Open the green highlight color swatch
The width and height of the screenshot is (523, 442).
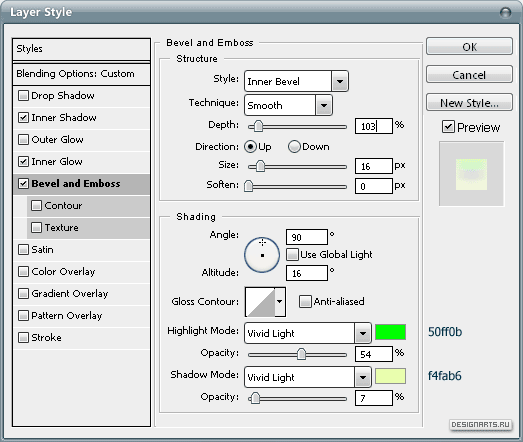pos(391,332)
